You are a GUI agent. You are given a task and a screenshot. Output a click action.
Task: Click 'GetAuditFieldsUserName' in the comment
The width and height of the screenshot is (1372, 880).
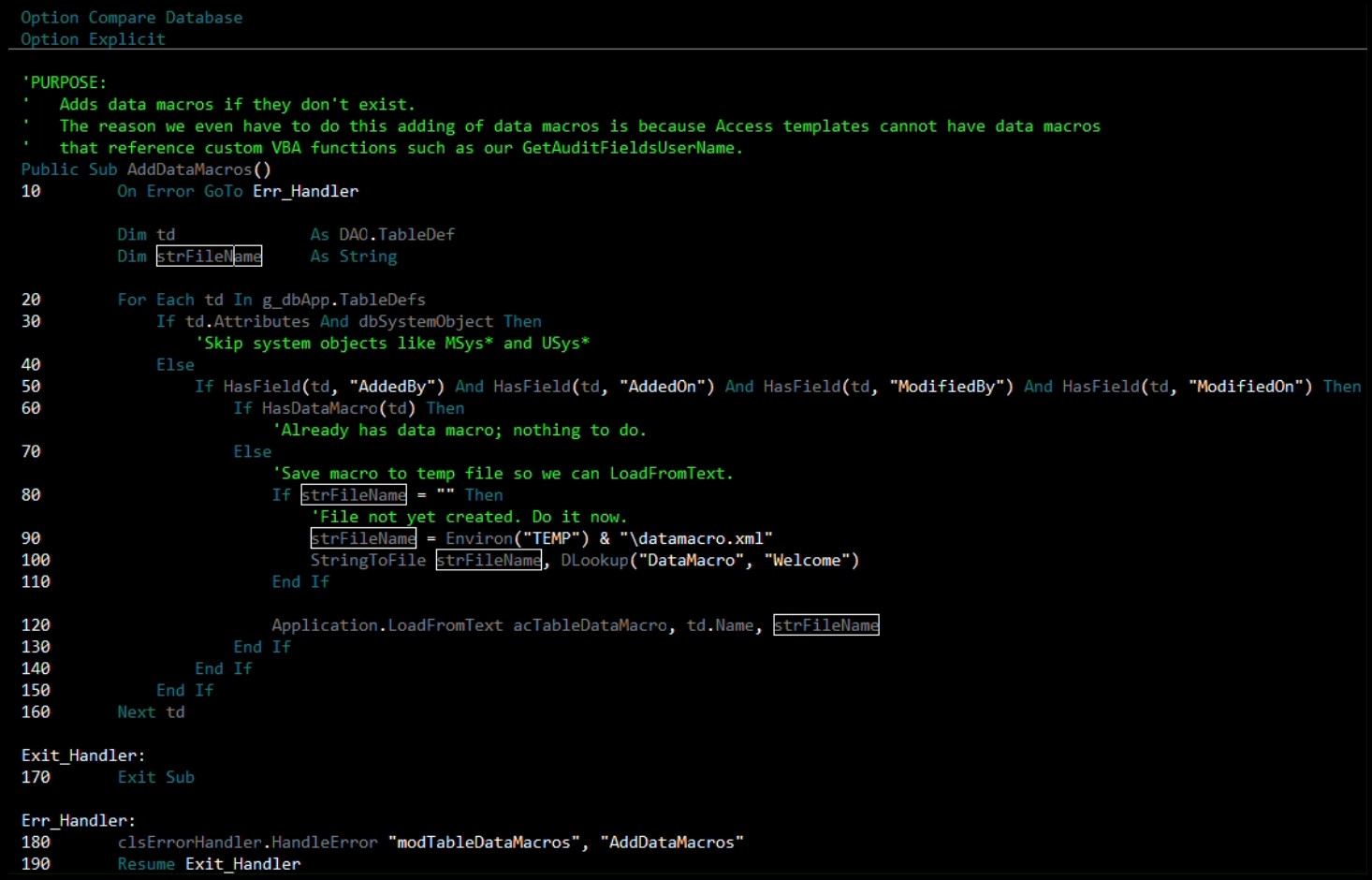(x=628, y=148)
